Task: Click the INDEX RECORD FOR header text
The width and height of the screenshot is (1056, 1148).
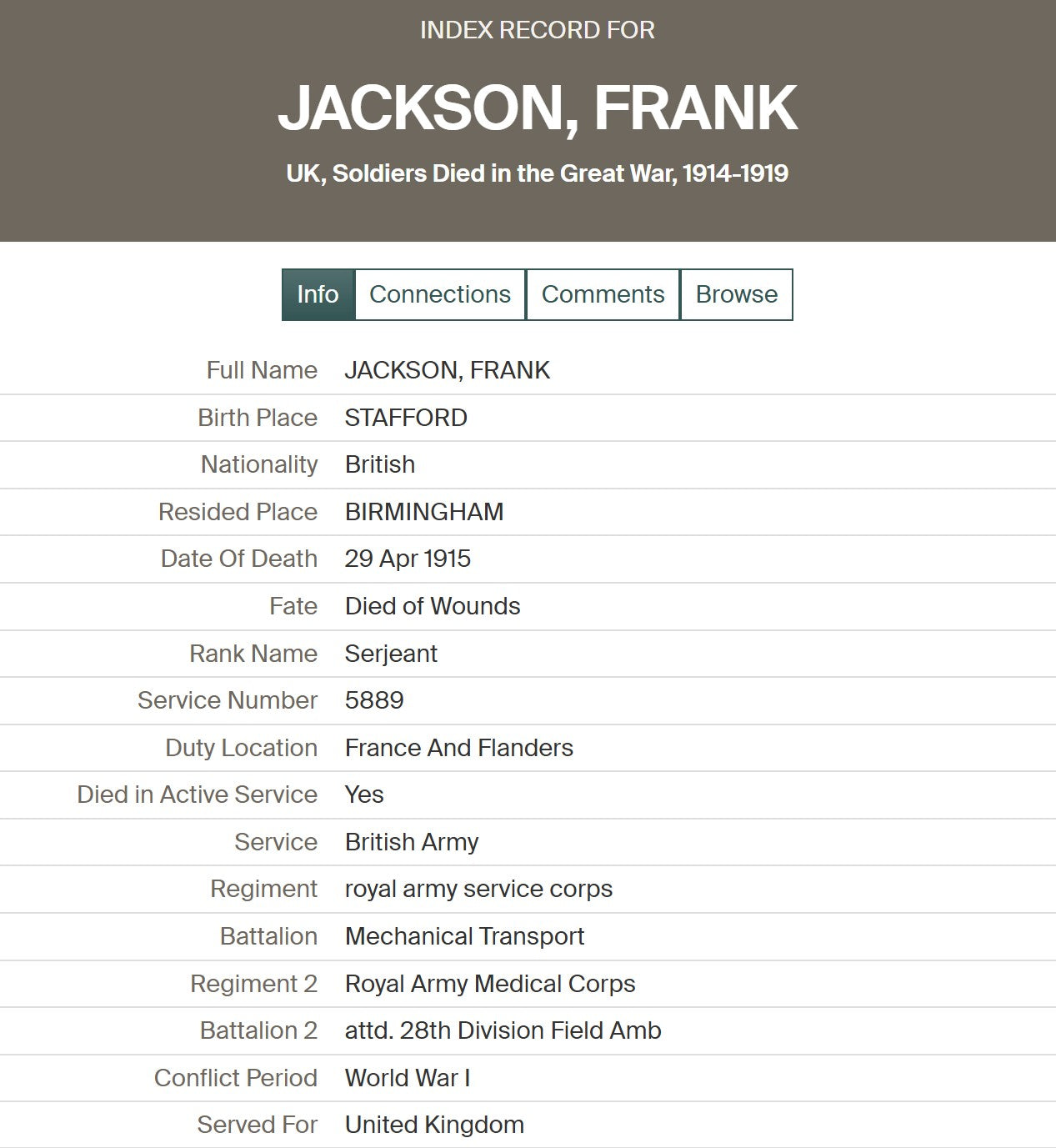Action: point(538,30)
